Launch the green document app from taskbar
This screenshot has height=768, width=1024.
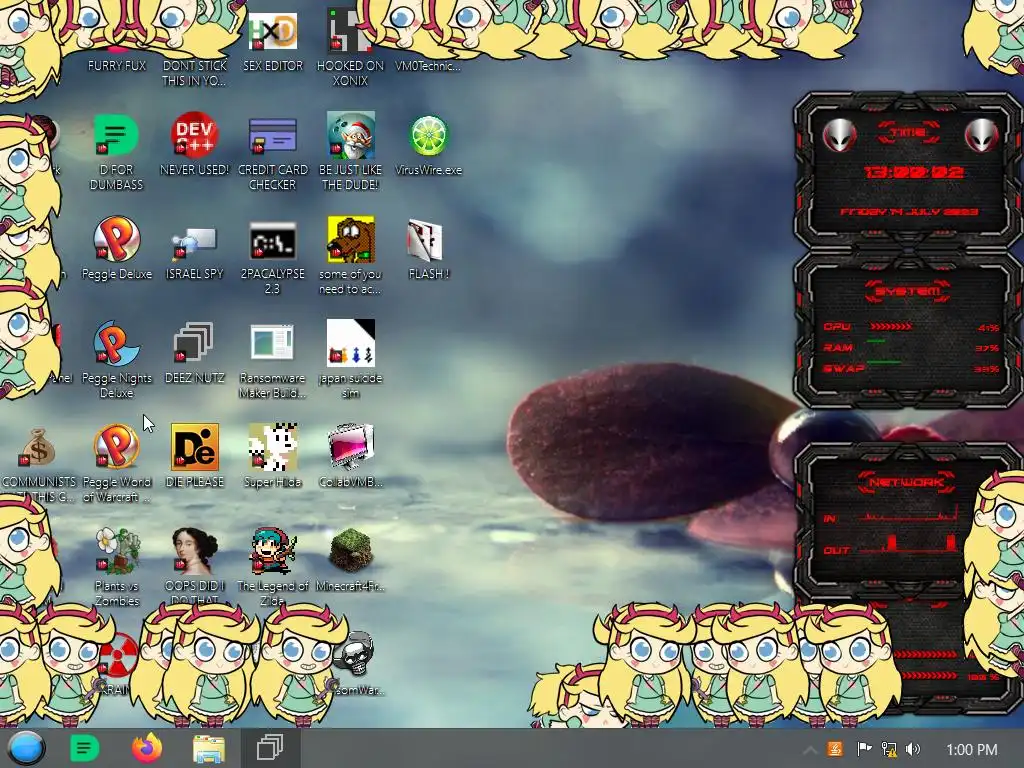pos(85,748)
